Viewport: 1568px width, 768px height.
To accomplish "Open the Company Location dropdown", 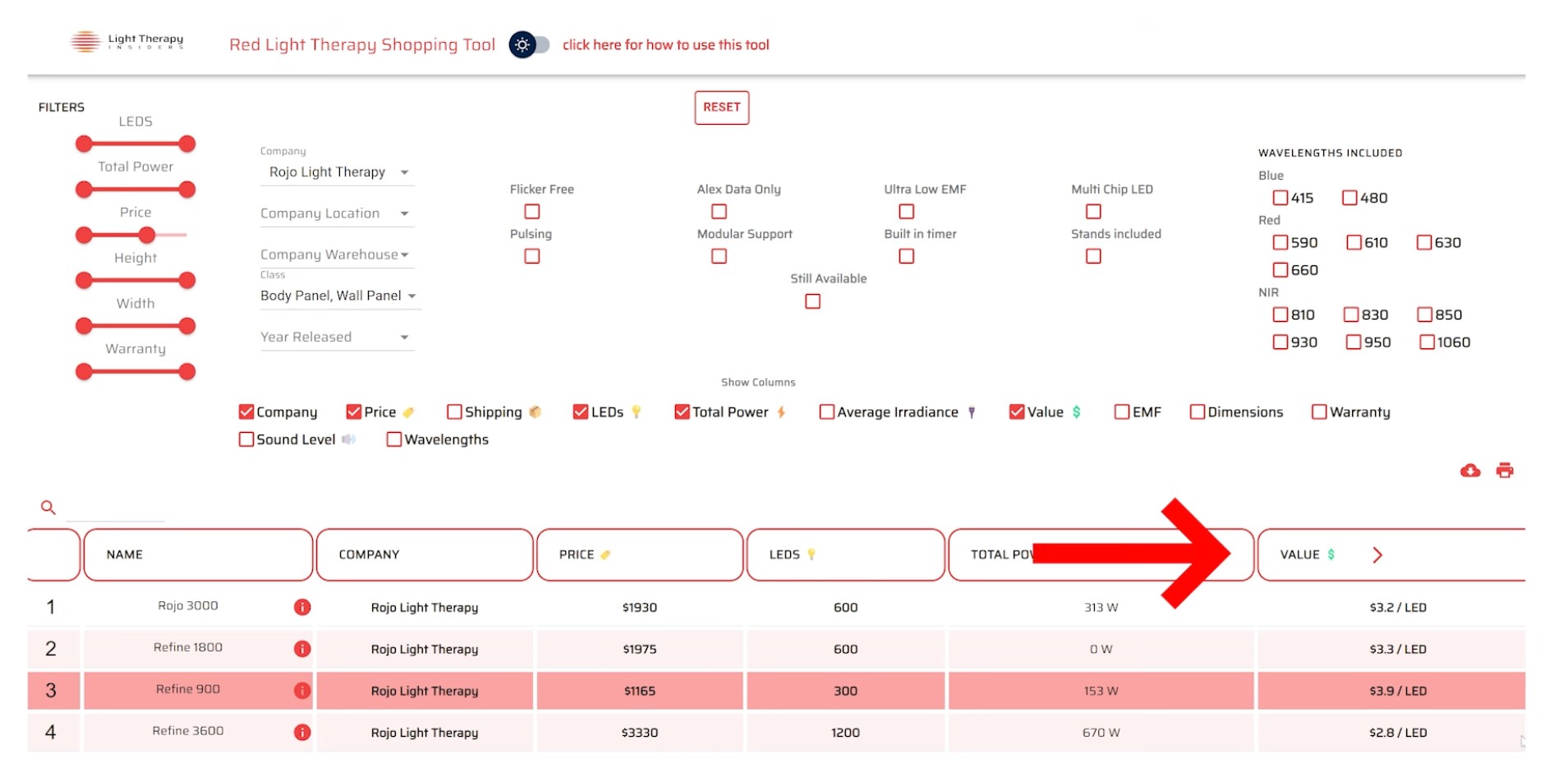I will pos(338,214).
